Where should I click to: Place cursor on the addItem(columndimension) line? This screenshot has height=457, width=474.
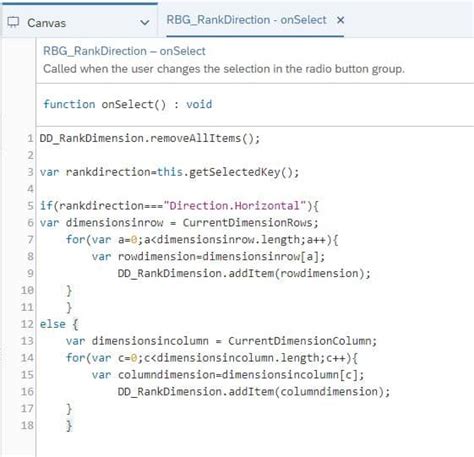click(254, 392)
